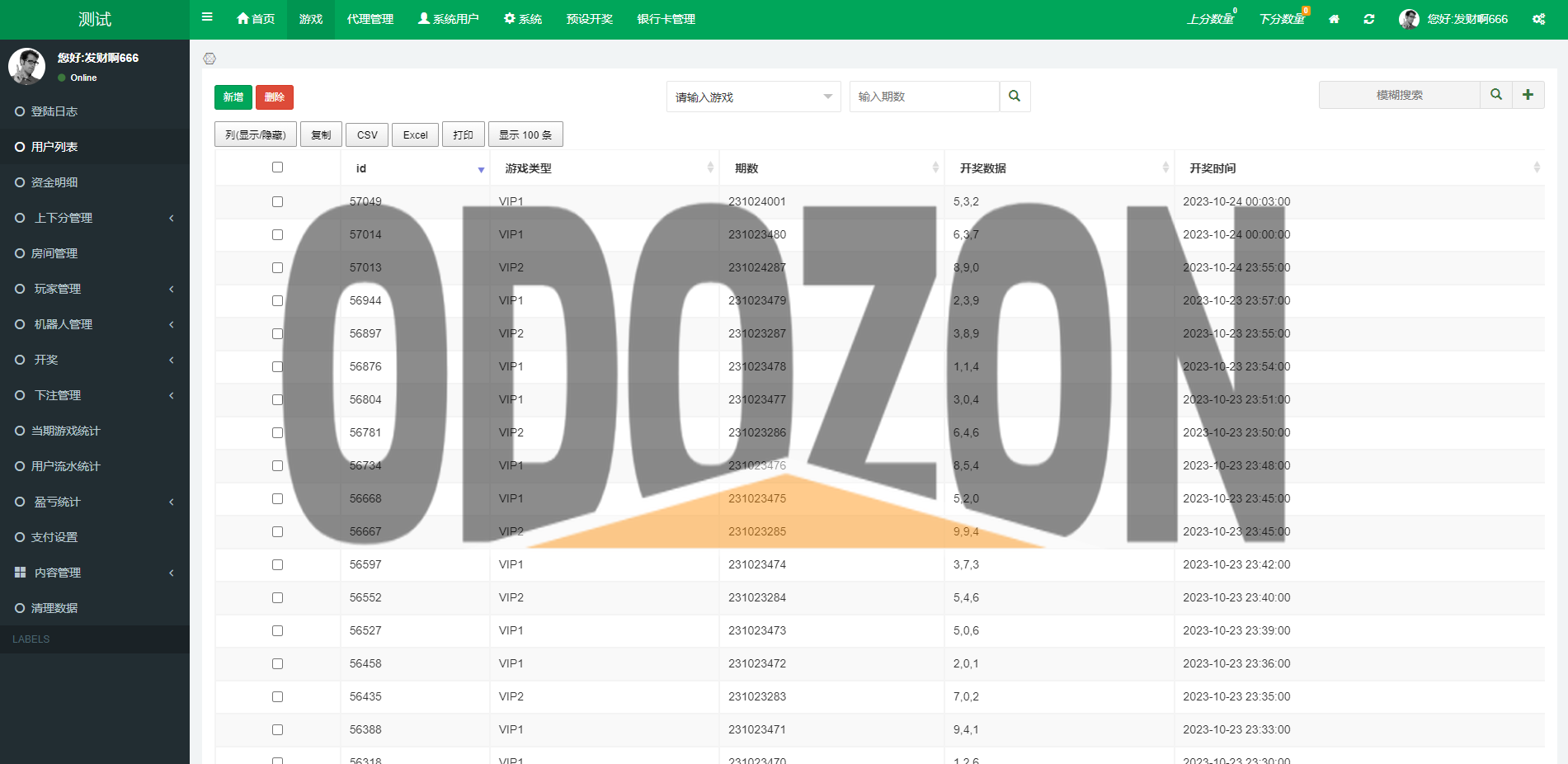Open 登陆日志 in the sidebar
The image size is (1568, 764).
coord(95,111)
